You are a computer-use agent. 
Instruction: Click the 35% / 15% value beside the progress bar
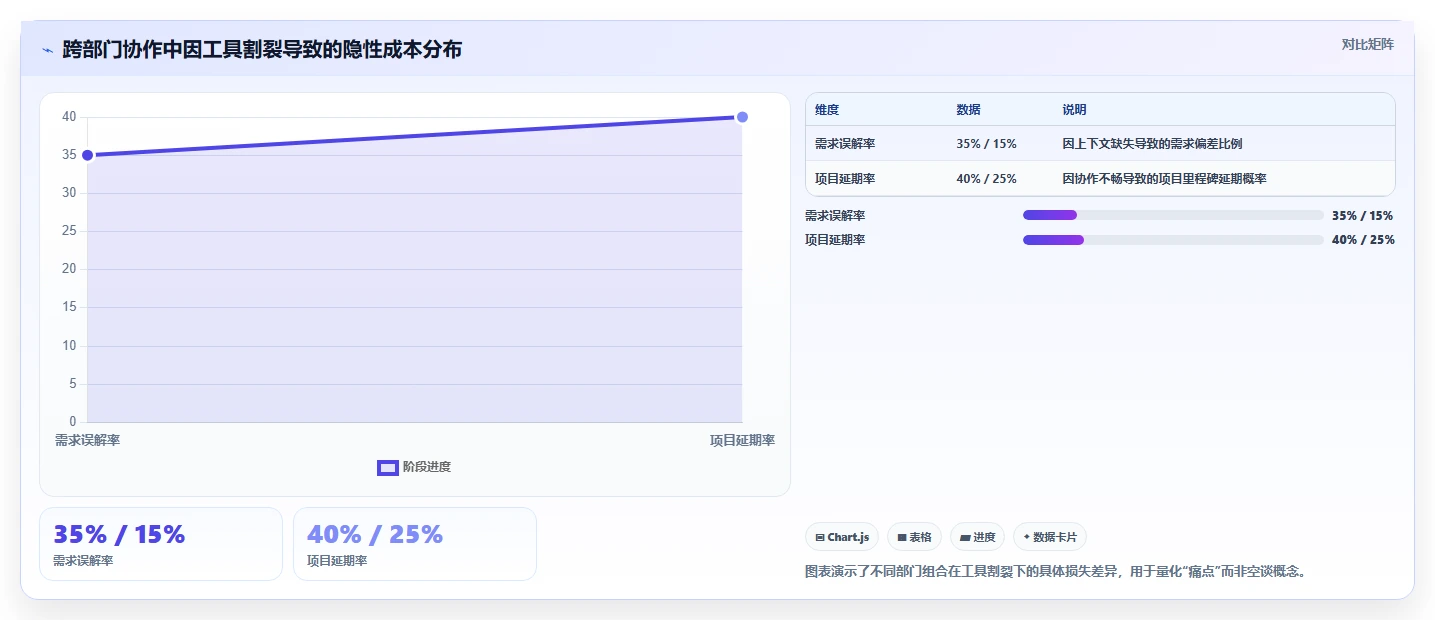tap(1362, 216)
